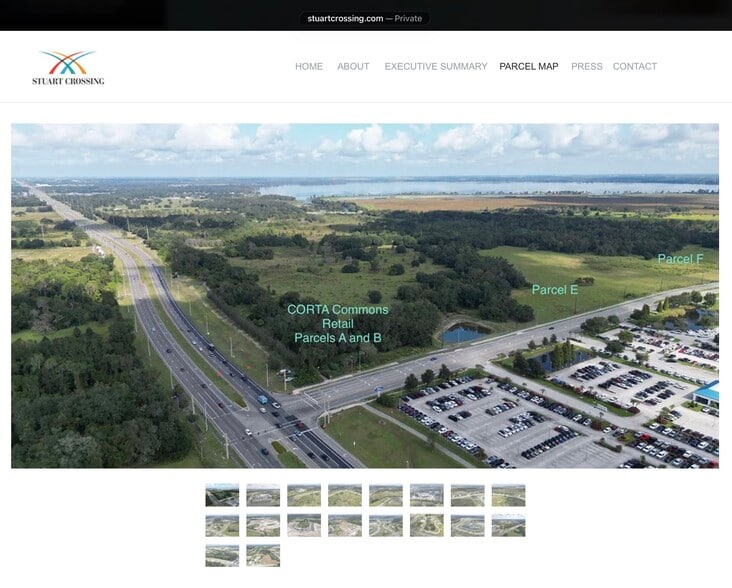This screenshot has height=588, width=732.
Task: Click the Parcel F label on photo
Action: tap(680, 259)
